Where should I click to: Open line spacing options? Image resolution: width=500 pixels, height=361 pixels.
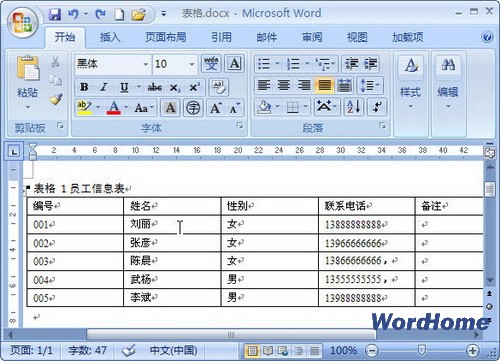pyautogui.click(x=370, y=85)
